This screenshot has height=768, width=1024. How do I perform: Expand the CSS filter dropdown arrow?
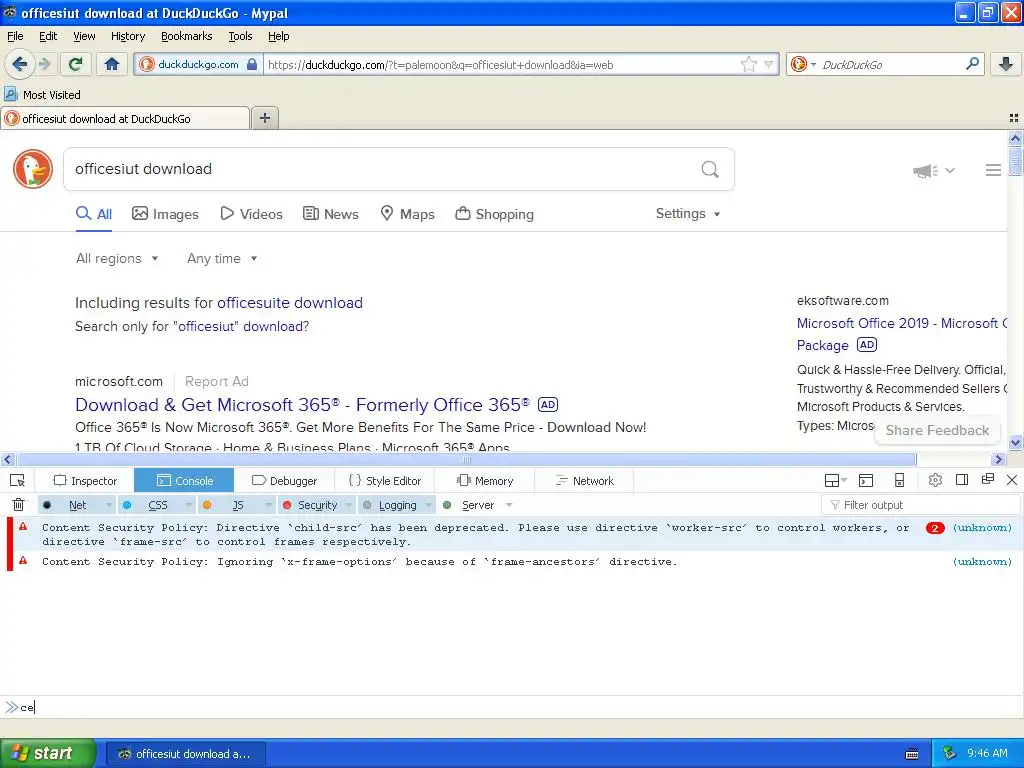pyautogui.click(x=189, y=505)
